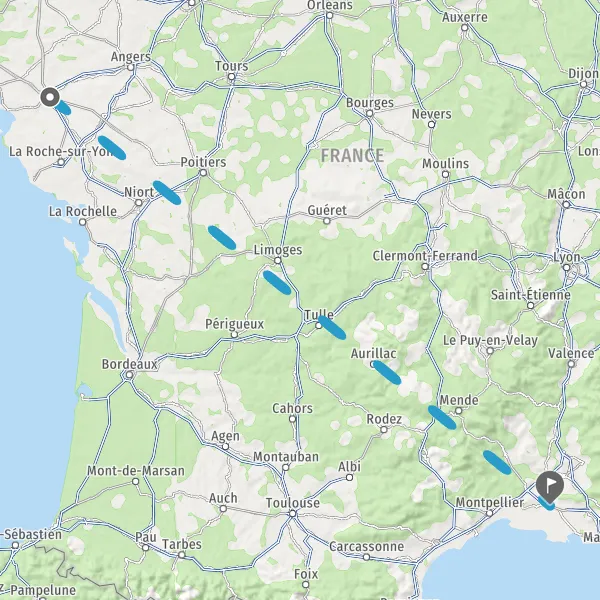Screen dimensions: 600x600
Task: Select the Bordeaux city marker
Action: tap(129, 375)
